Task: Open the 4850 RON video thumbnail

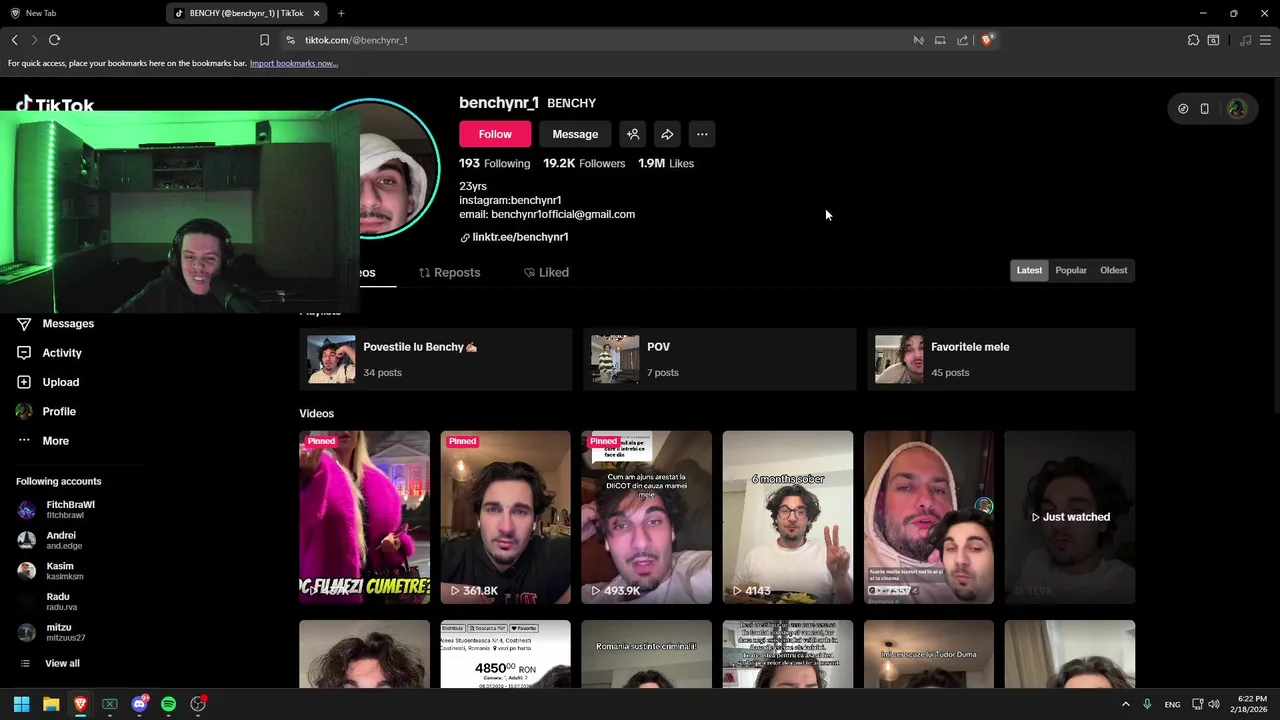Action: tap(505, 654)
